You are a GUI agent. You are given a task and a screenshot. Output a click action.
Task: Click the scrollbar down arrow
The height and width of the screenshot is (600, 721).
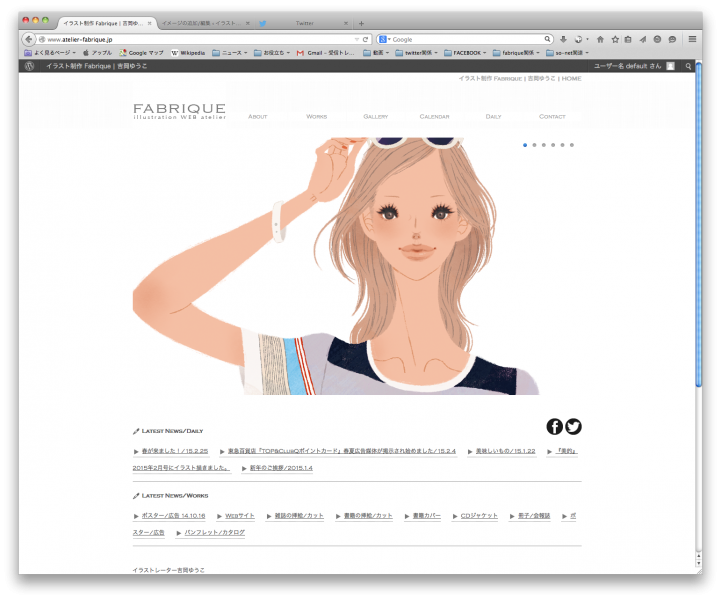point(698,563)
